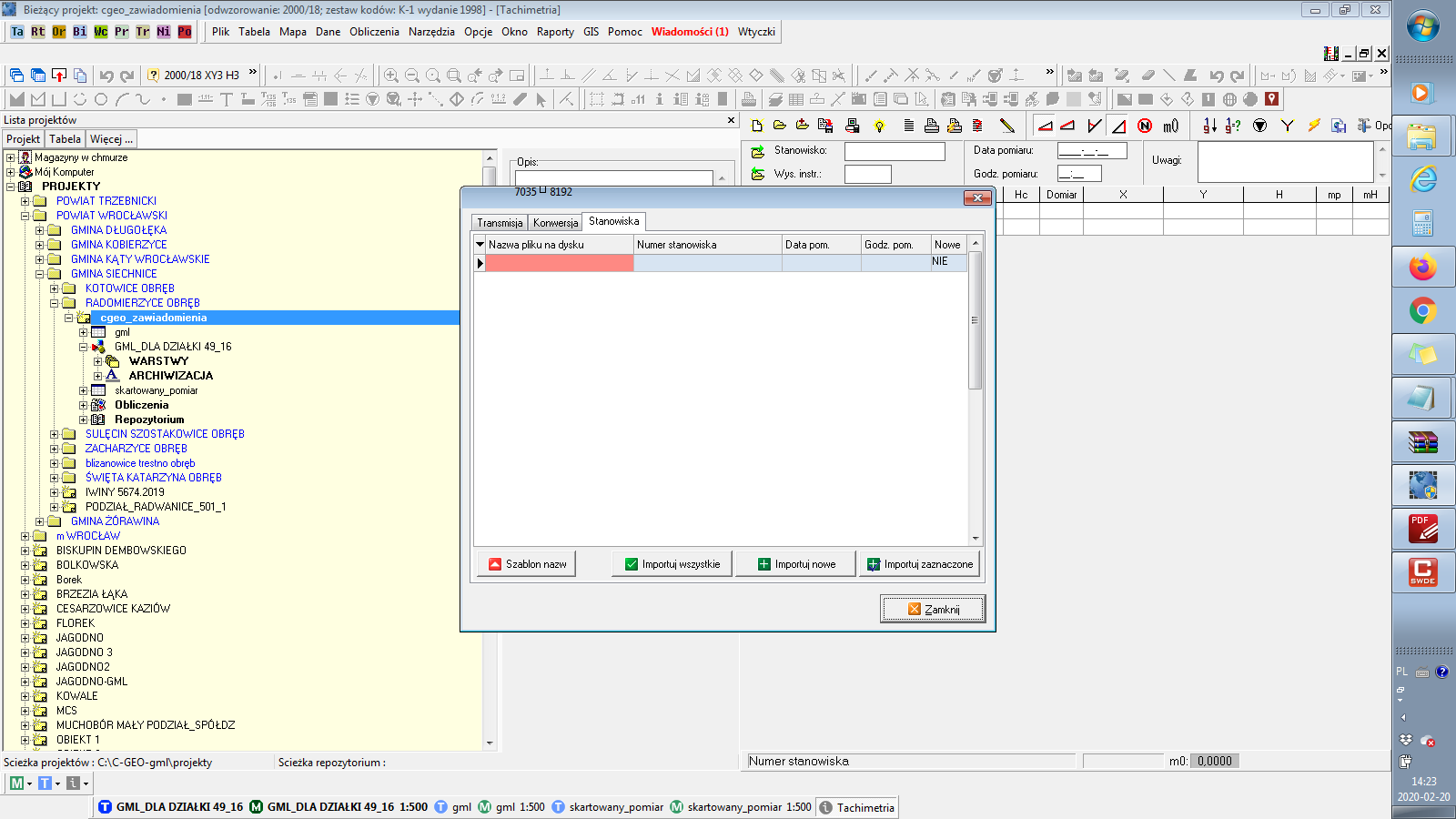Click the dialog table vertical scrollbar thumb
This screenshot has width=1456, height=819.
tap(975, 320)
